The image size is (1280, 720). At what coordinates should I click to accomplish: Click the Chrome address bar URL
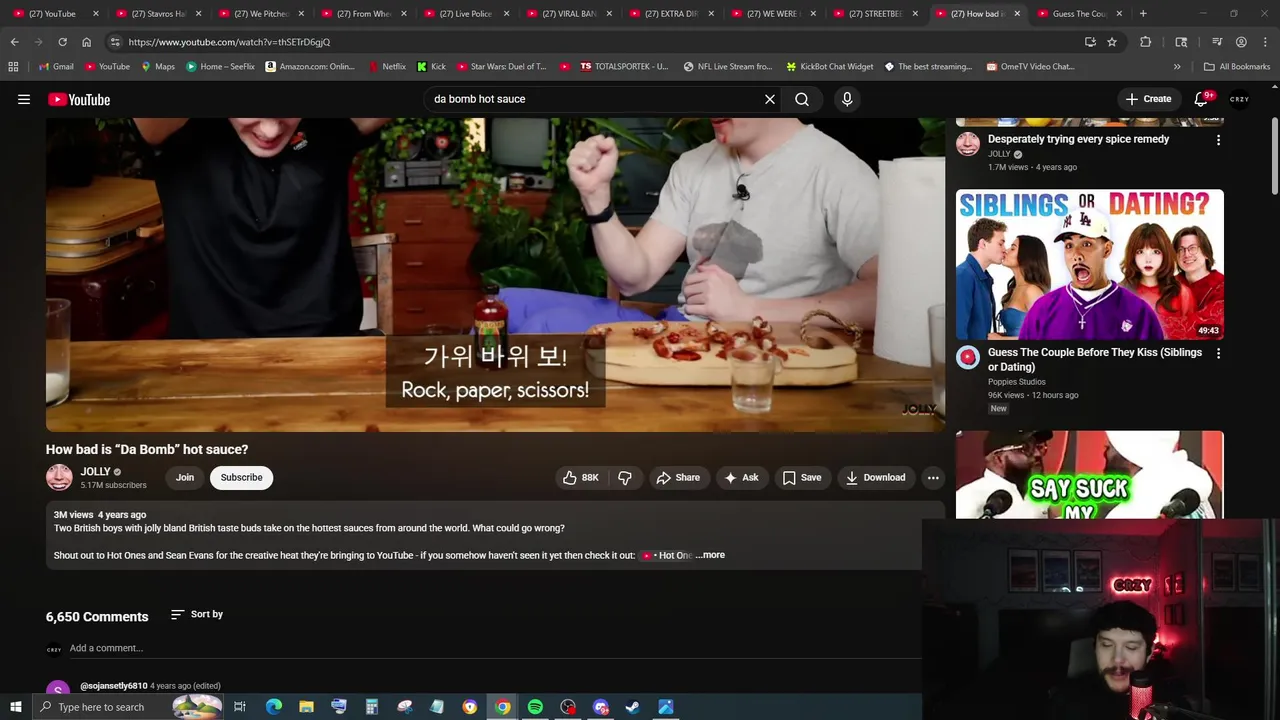click(x=229, y=42)
